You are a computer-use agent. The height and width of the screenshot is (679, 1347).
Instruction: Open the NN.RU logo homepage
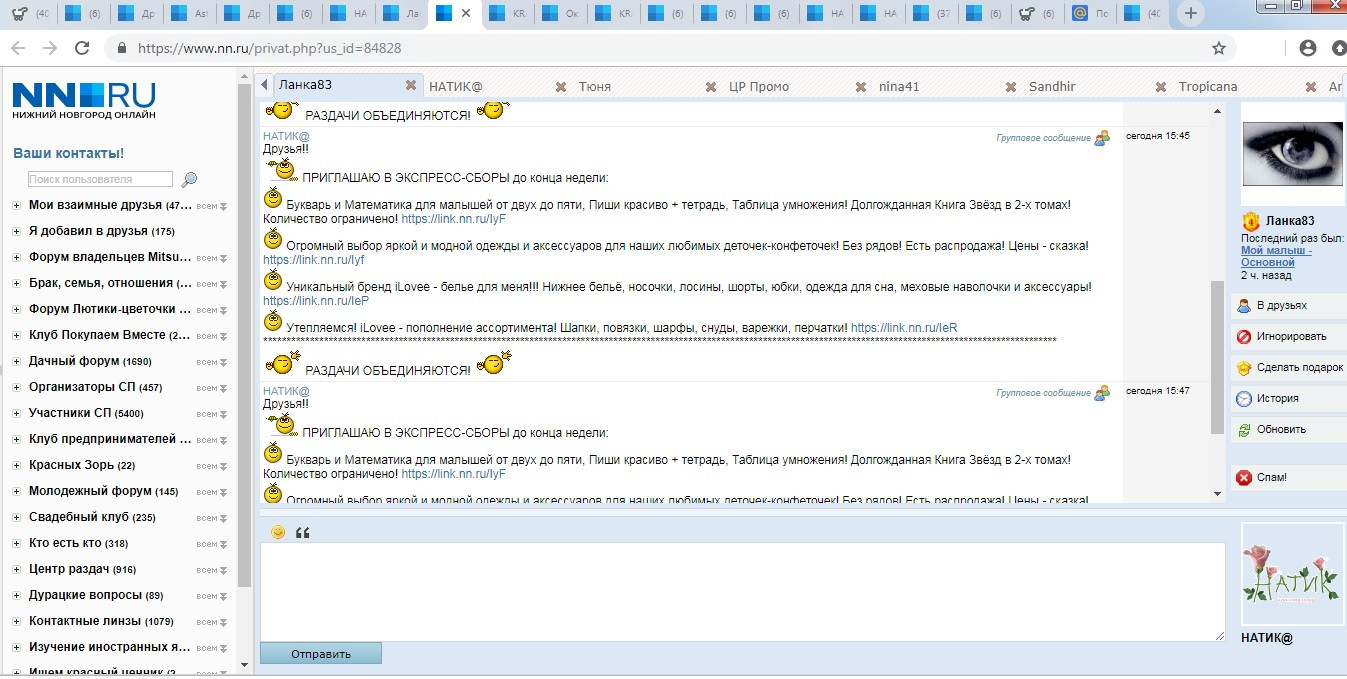(84, 100)
